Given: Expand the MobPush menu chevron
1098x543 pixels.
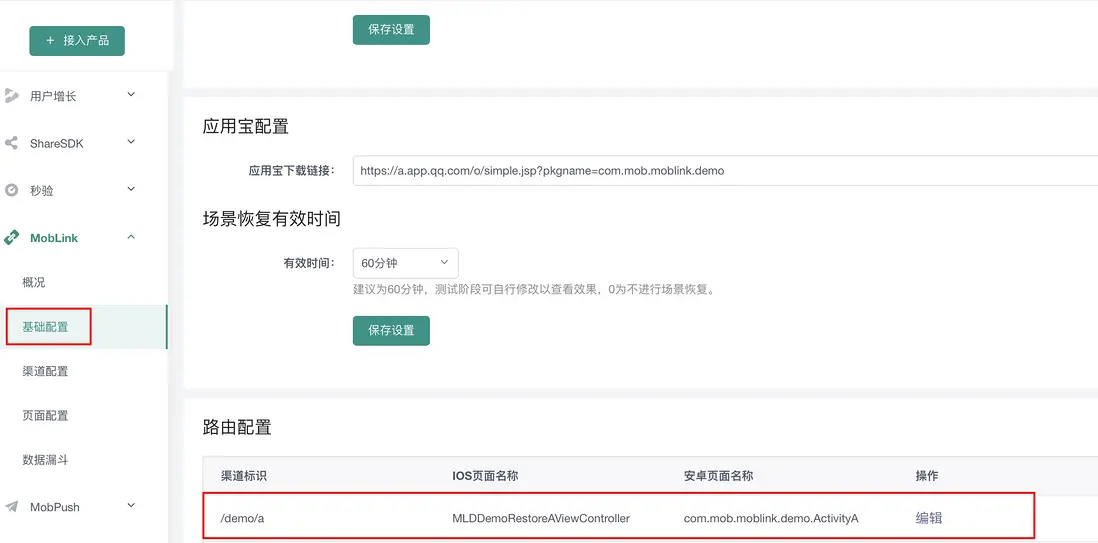Looking at the screenshot, I should (x=131, y=505).
